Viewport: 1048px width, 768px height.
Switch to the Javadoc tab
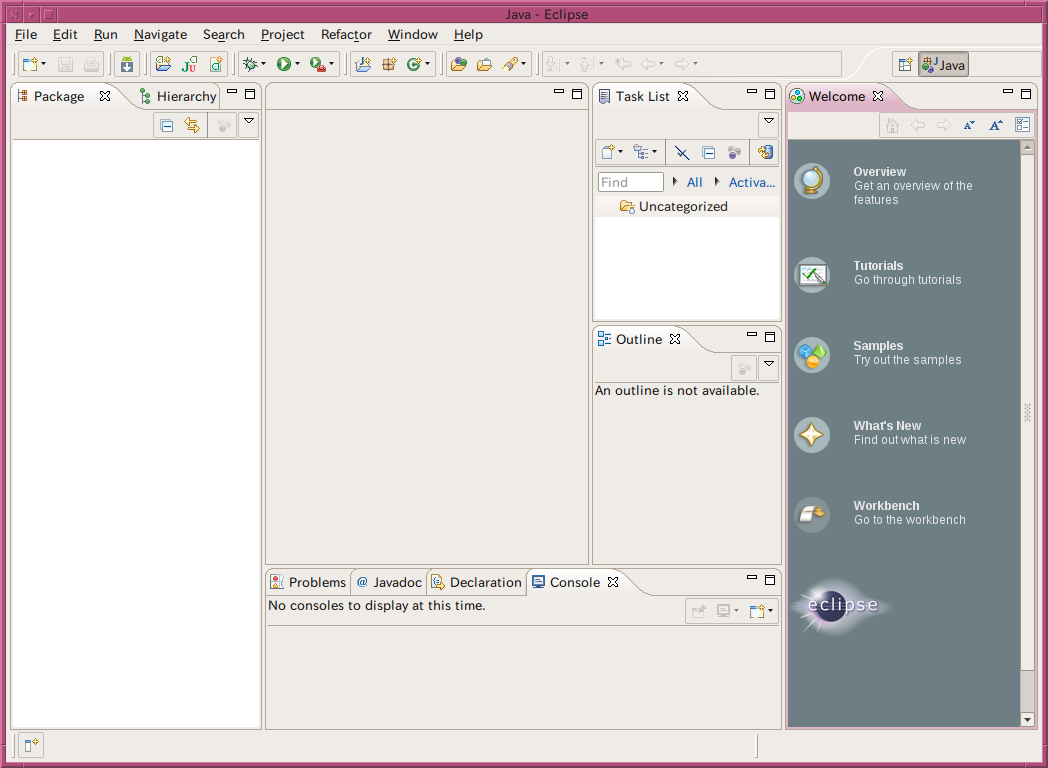click(389, 582)
